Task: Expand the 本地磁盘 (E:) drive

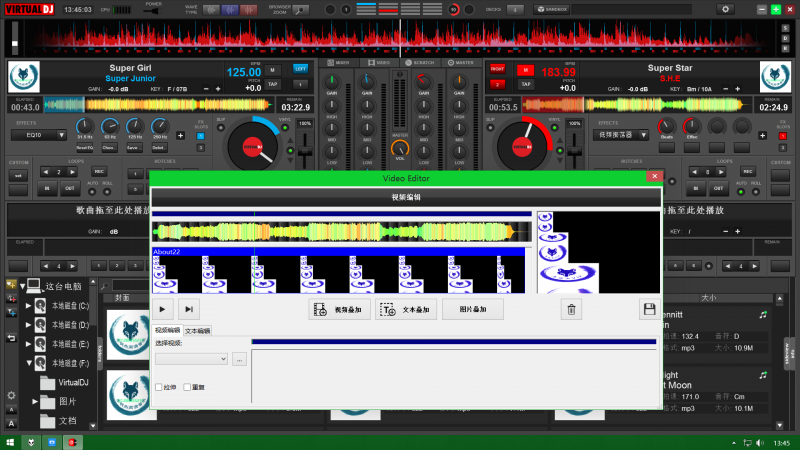Action: pos(29,344)
